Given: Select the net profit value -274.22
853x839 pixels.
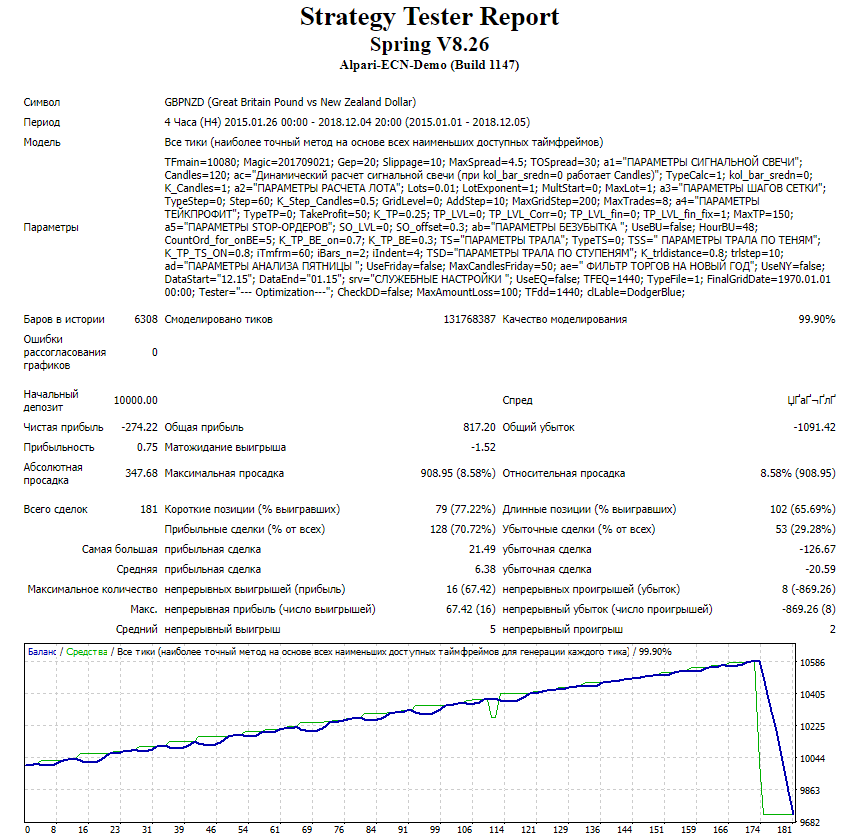Looking at the screenshot, I should [x=138, y=427].
